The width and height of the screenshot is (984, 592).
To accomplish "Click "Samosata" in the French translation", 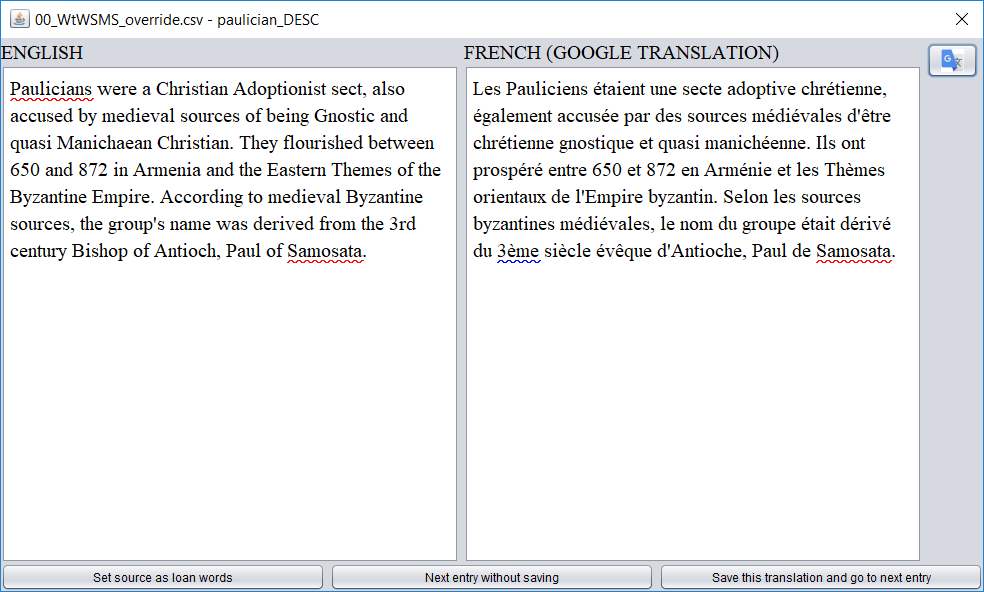I will [855, 251].
